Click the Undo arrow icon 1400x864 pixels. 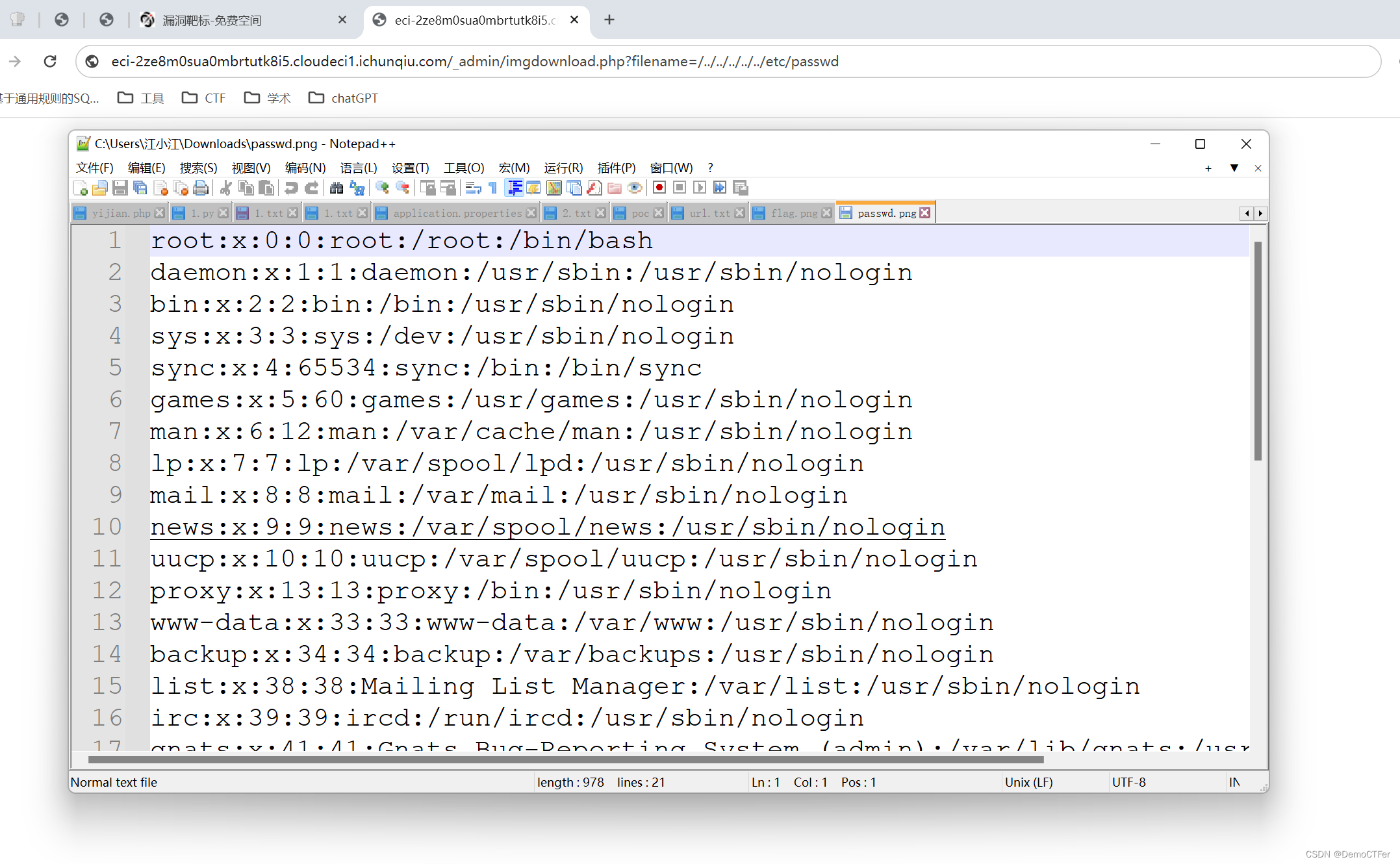[291, 188]
